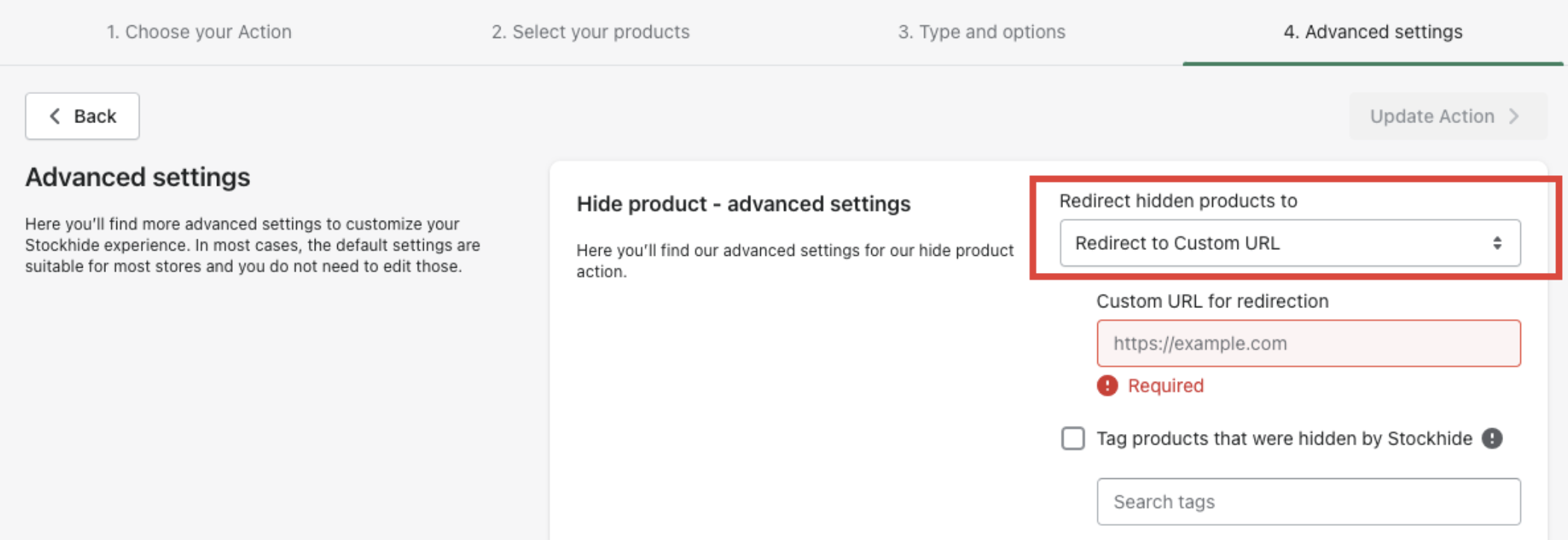Open the Redirect to Custom URL dropdown
This screenshot has width=1568, height=540.
tap(1289, 243)
